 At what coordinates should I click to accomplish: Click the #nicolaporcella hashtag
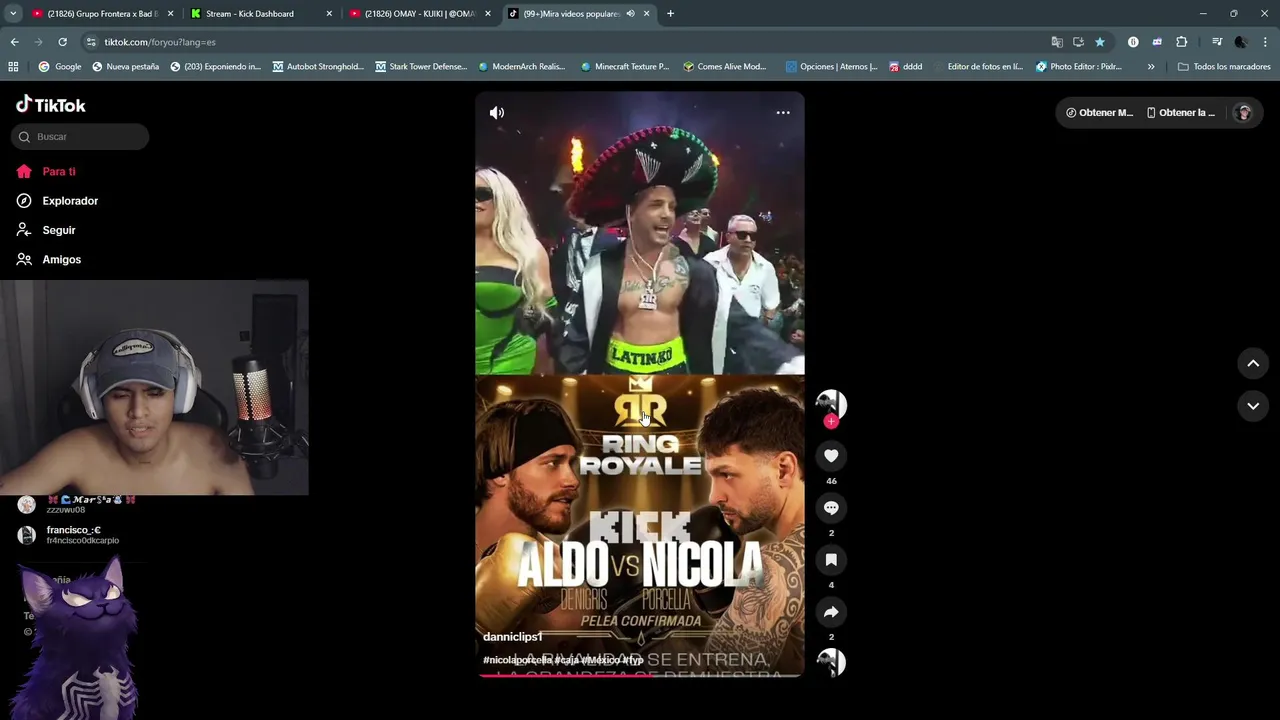(518, 660)
